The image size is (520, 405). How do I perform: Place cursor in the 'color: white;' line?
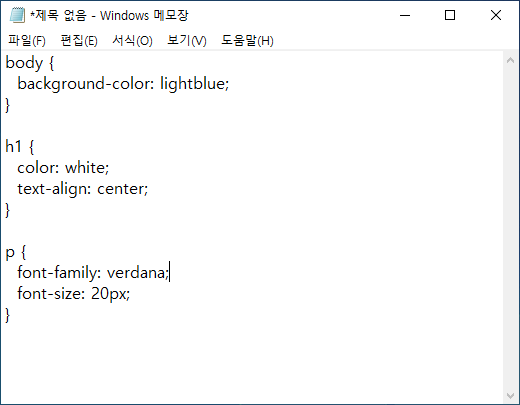pos(63,168)
